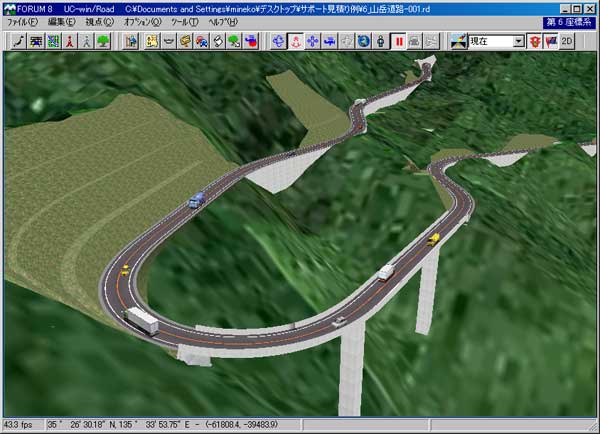Toggle the 2D view button
Image resolution: width=600 pixels, height=434 pixels.
point(566,41)
